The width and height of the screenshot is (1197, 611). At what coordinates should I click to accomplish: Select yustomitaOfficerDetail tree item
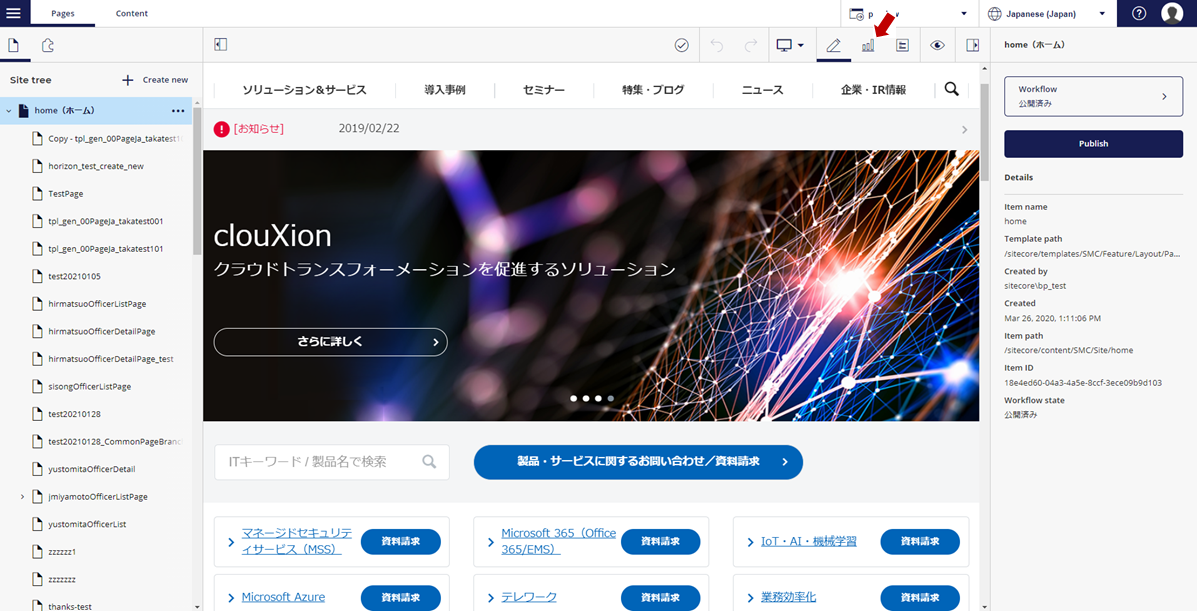[92, 469]
